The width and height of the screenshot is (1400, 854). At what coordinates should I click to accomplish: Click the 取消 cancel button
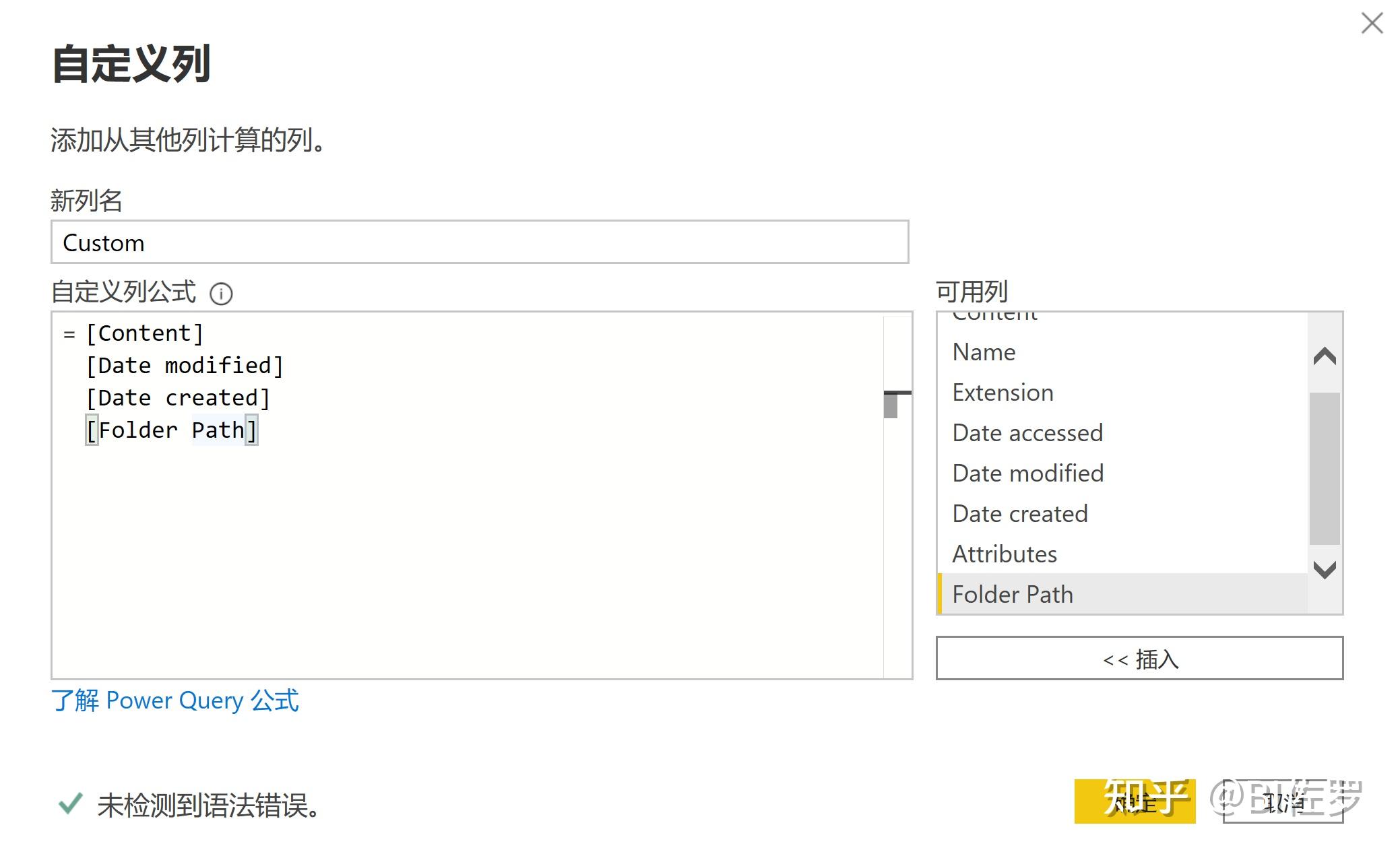1282,801
